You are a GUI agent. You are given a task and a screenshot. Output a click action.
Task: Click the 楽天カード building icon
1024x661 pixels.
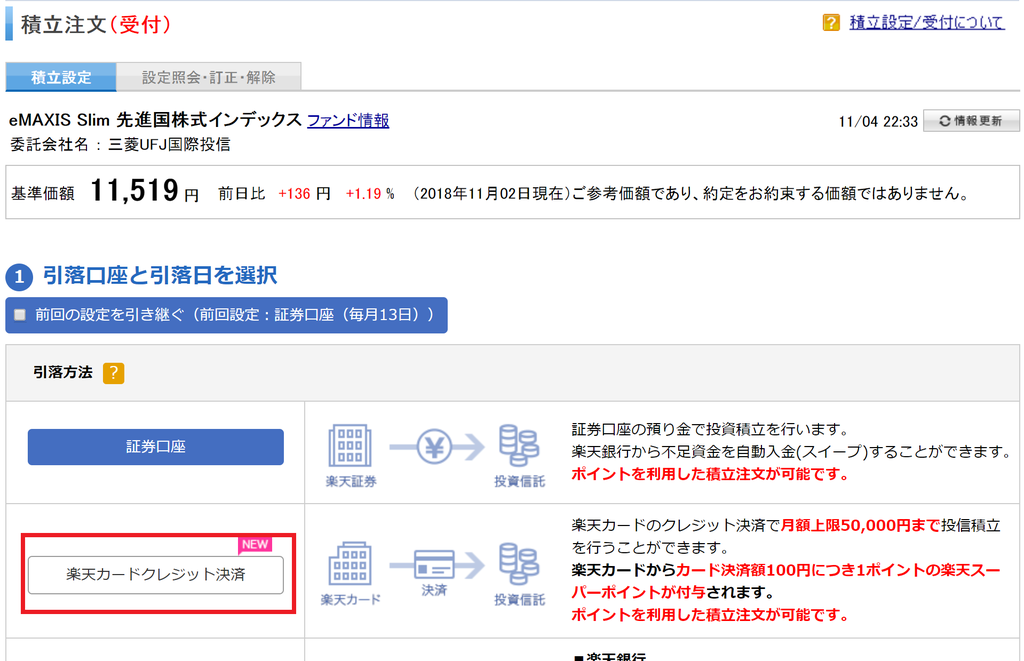[x=350, y=563]
